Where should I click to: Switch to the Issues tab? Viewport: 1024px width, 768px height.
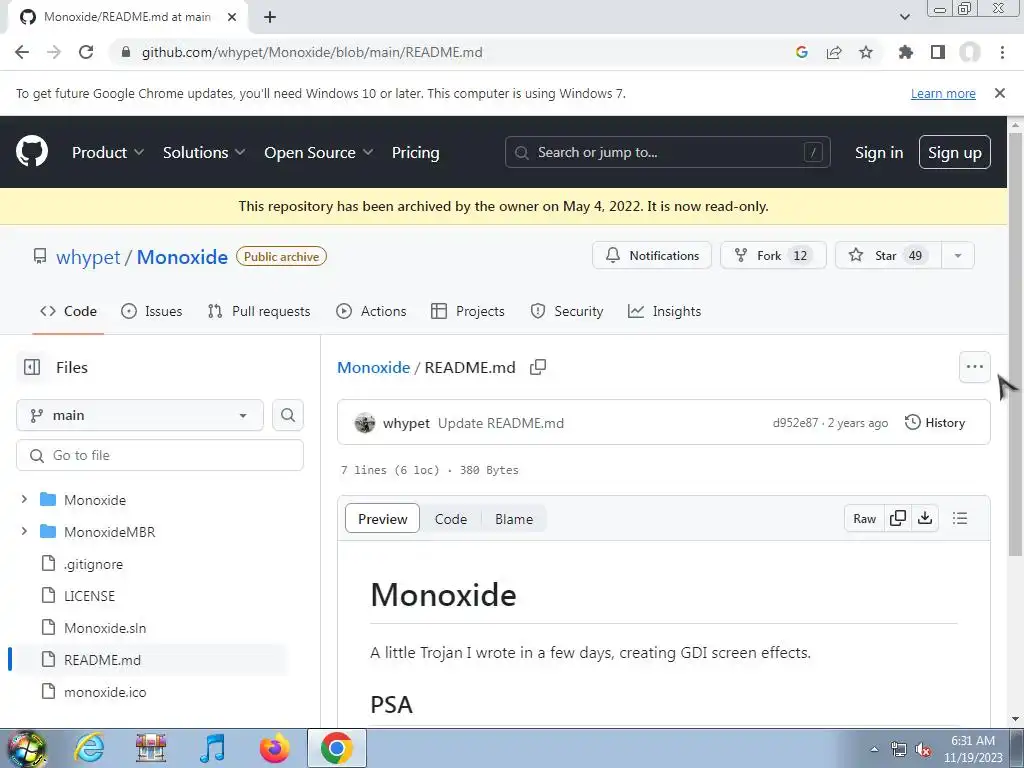tap(152, 312)
